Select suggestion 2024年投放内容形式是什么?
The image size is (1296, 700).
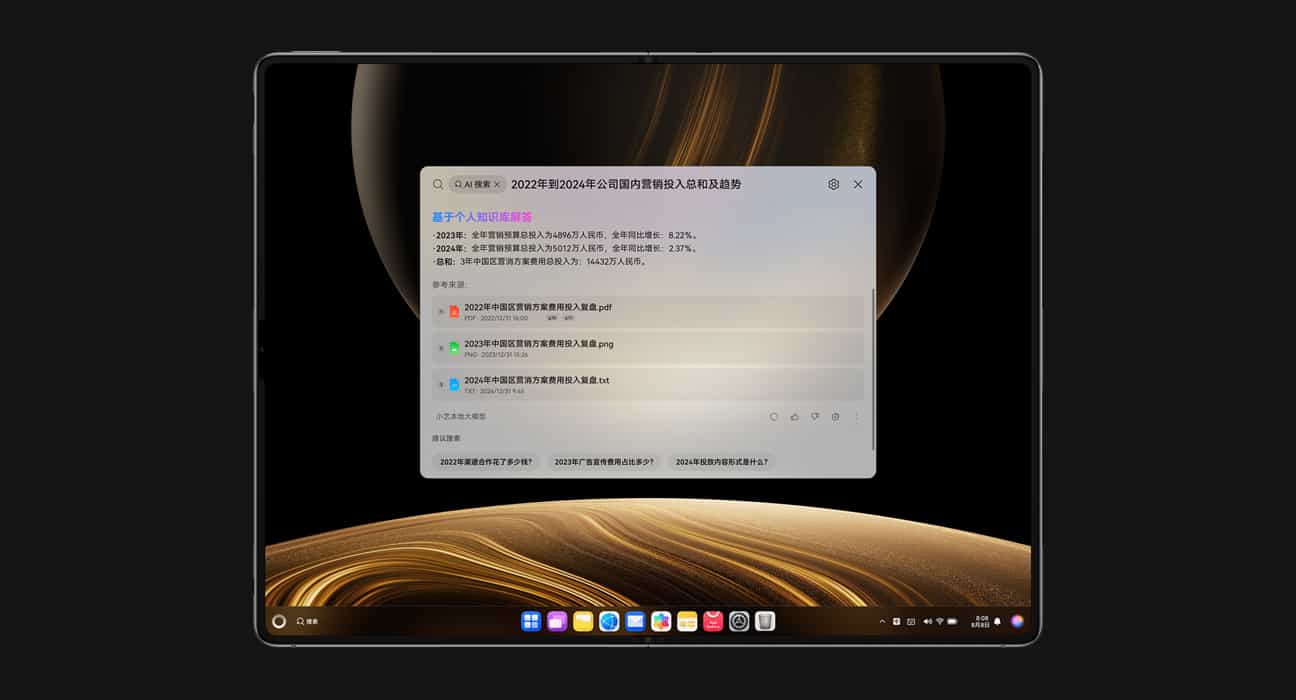(x=721, y=462)
